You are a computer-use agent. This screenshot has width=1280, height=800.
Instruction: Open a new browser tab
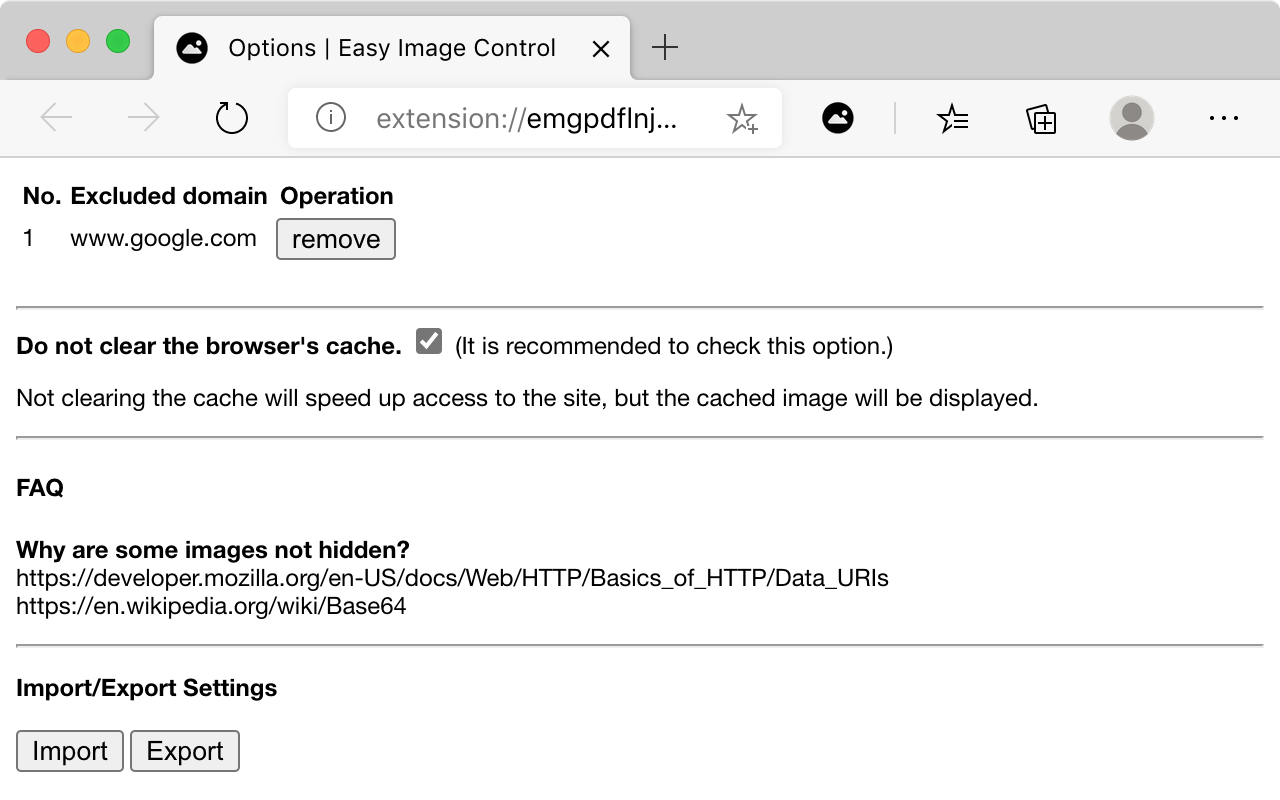coord(665,48)
